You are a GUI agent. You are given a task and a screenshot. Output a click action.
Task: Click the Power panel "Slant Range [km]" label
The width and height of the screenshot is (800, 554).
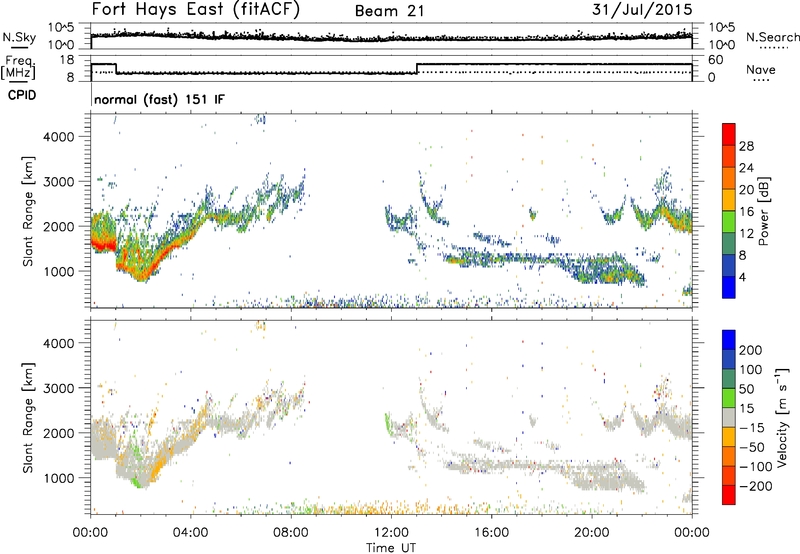click(28, 211)
